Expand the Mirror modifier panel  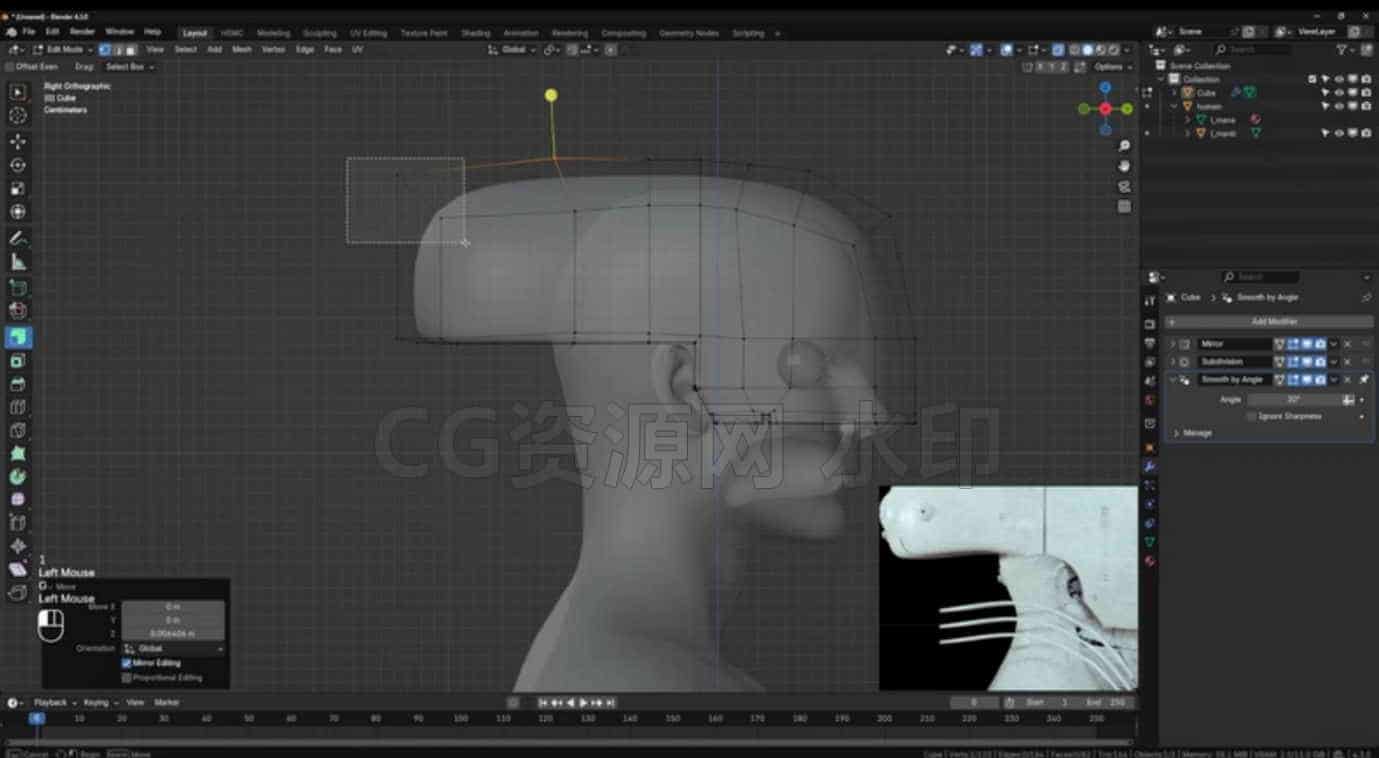[x=1173, y=344]
